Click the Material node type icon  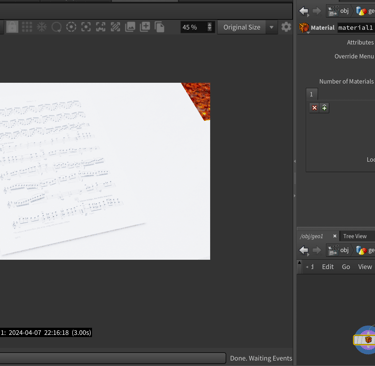pyautogui.click(x=304, y=28)
